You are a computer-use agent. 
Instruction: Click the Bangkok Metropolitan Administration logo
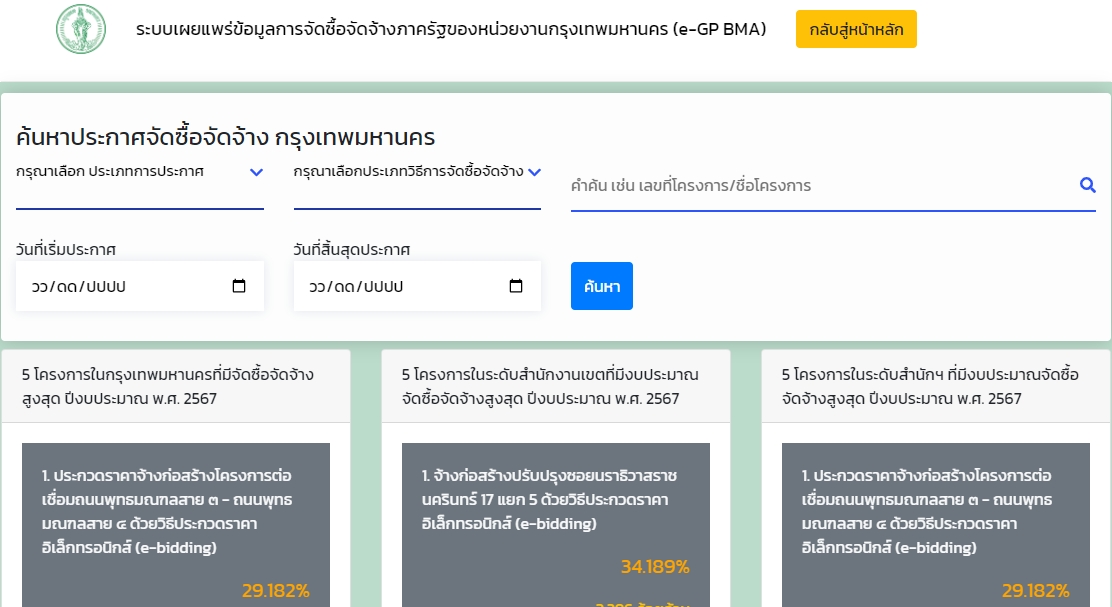pos(80,30)
